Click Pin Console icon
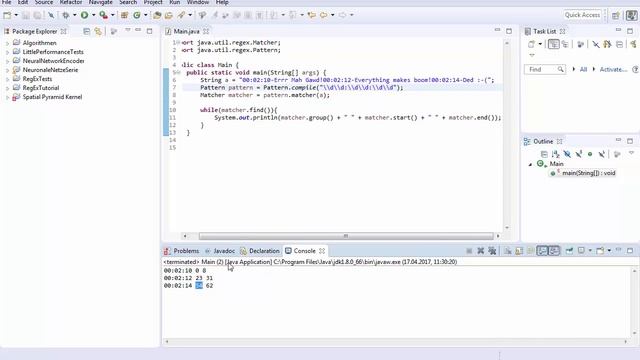Image resolution: width=640 pixels, height=360 pixels. tap(569, 251)
